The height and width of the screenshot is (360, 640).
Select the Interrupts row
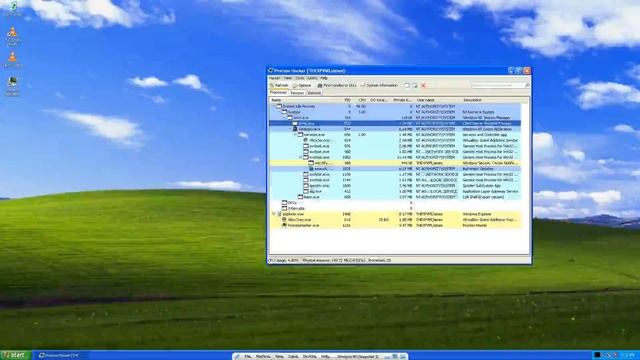(x=395, y=208)
